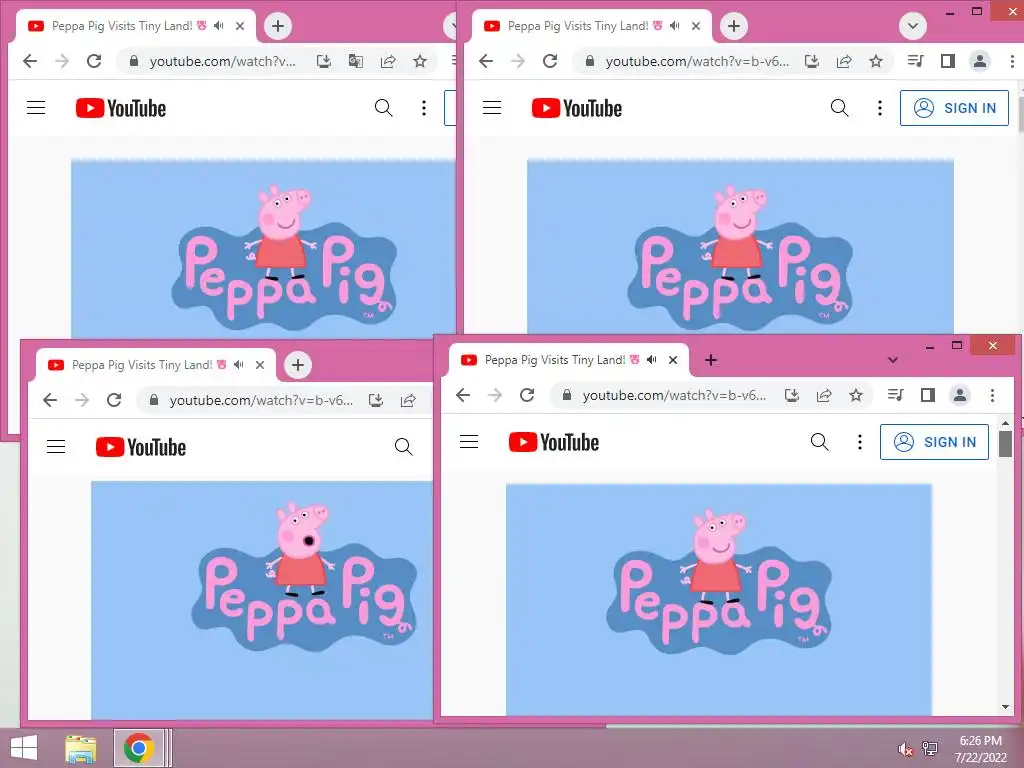1024x768 pixels.
Task: Click the YouTube logo in the top-right window
Action: click(x=577, y=108)
